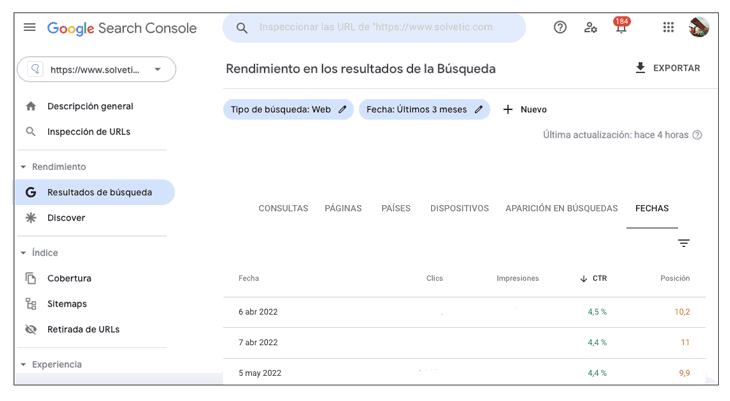The image size is (730, 401).
Task: Click the export download icon
Action: pyautogui.click(x=640, y=68)
